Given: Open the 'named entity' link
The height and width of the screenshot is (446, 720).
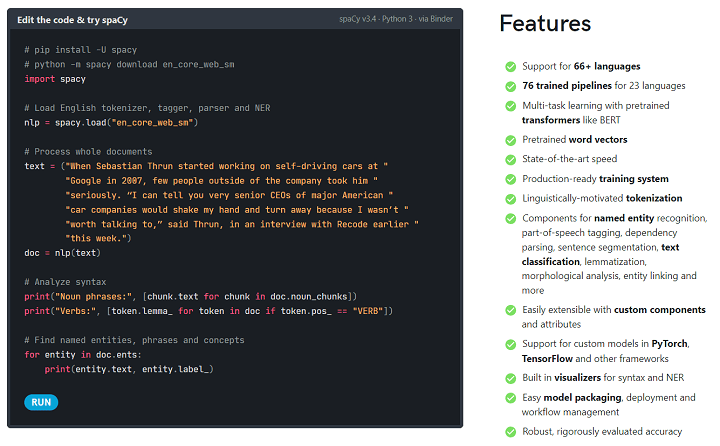Looking at the screenshot, I should pyautogui.click(x=624, y=218).
